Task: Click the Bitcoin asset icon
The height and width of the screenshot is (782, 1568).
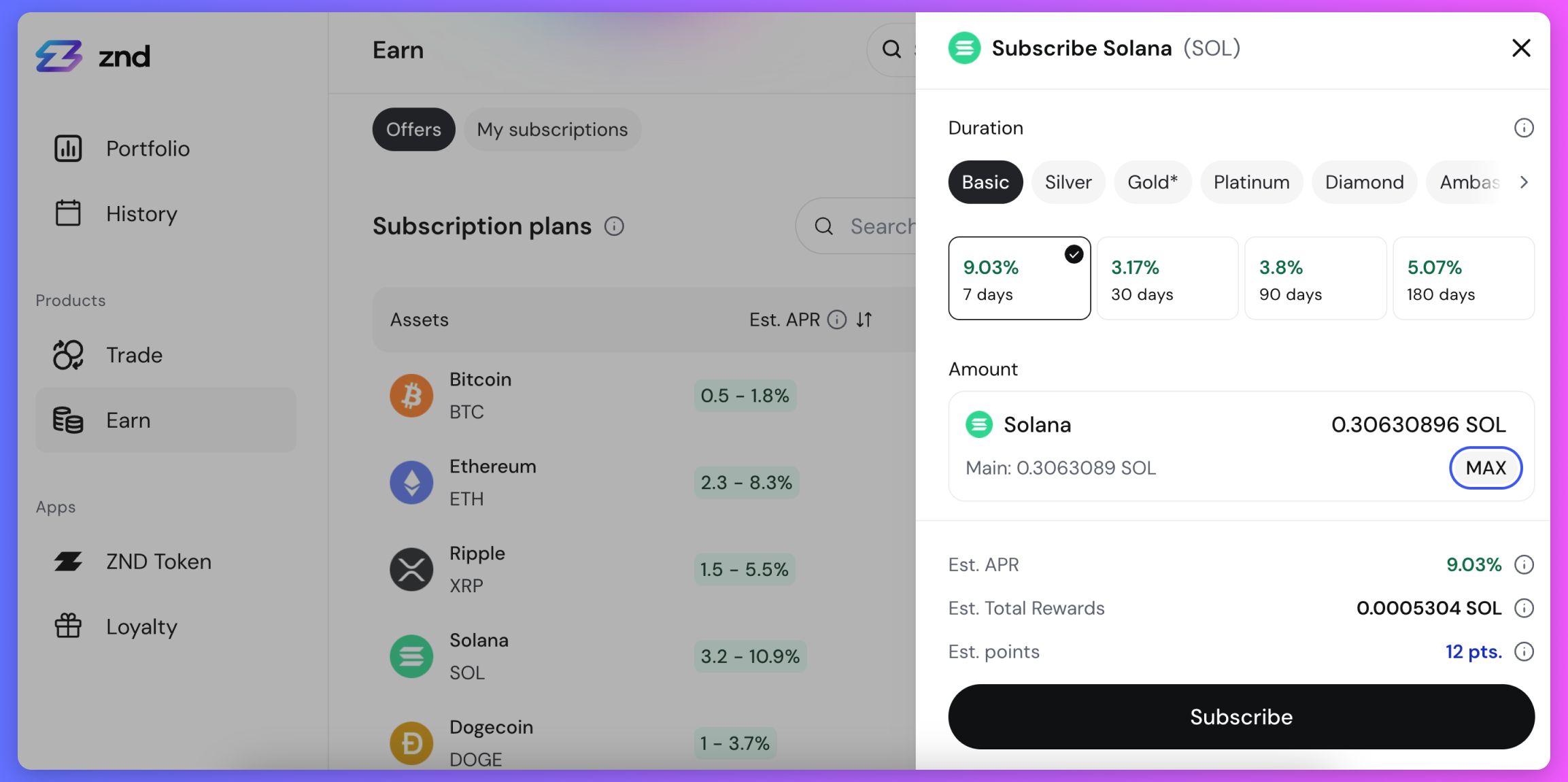Action: [411, 395]
